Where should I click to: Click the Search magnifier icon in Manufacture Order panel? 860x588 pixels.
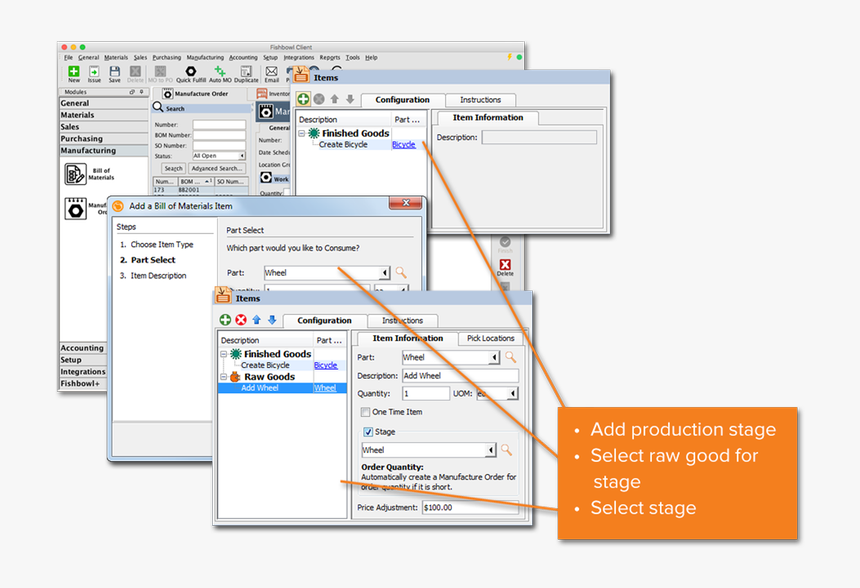pos(158,107)
